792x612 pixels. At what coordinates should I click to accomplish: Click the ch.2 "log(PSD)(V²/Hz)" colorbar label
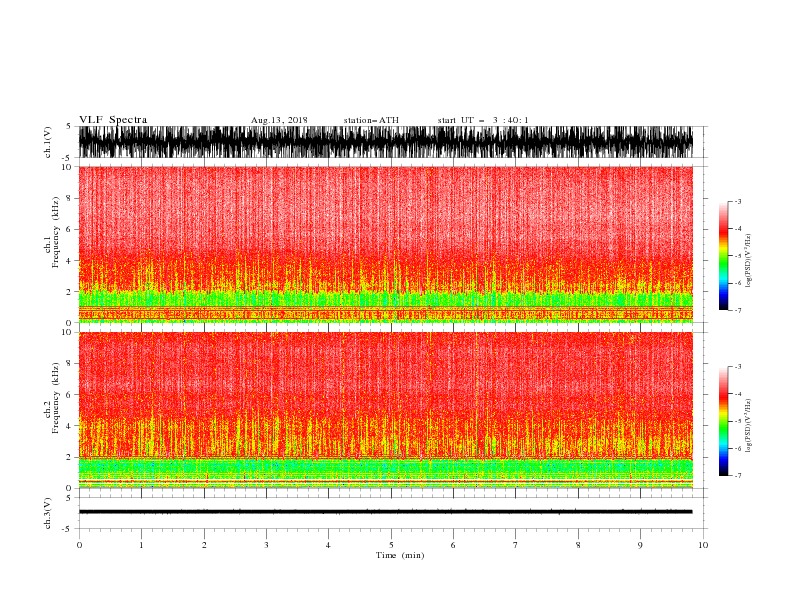pos(749,426)
